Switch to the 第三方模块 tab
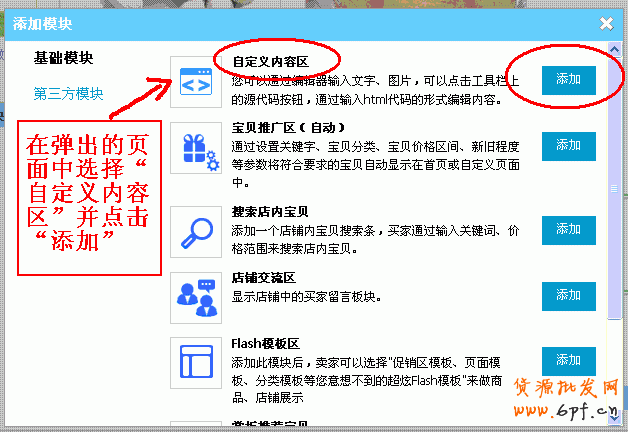 68,94
